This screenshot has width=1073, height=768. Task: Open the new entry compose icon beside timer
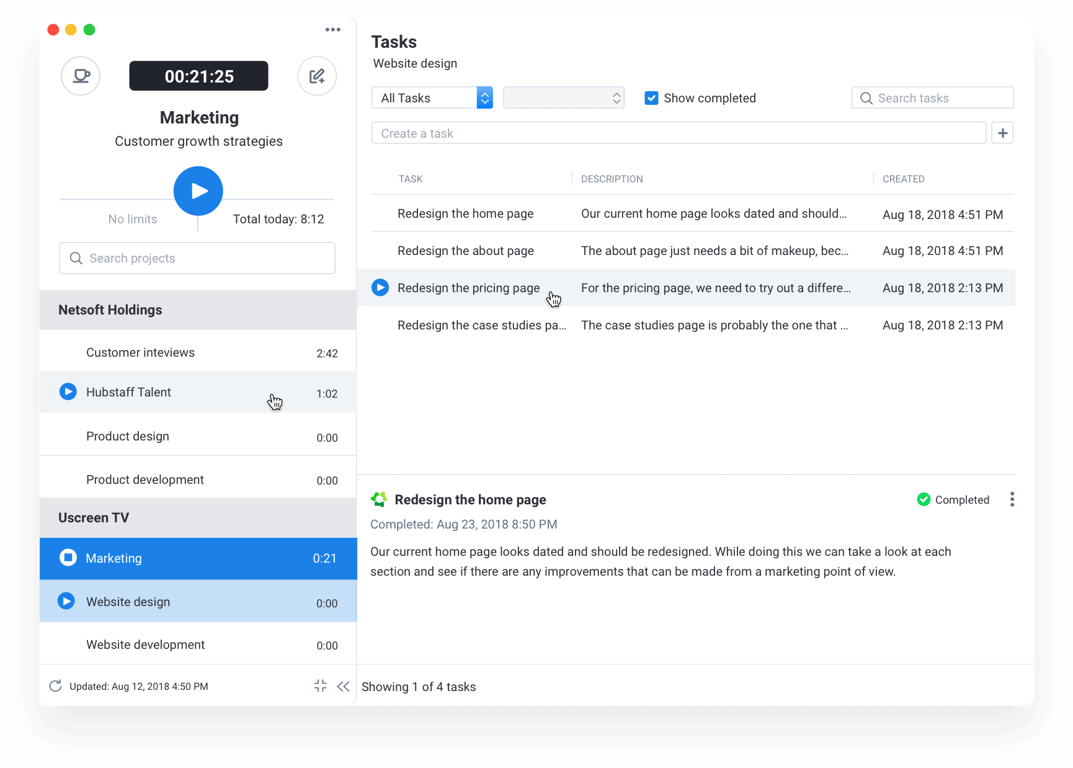pyautogui.click(x=317, y=76)
